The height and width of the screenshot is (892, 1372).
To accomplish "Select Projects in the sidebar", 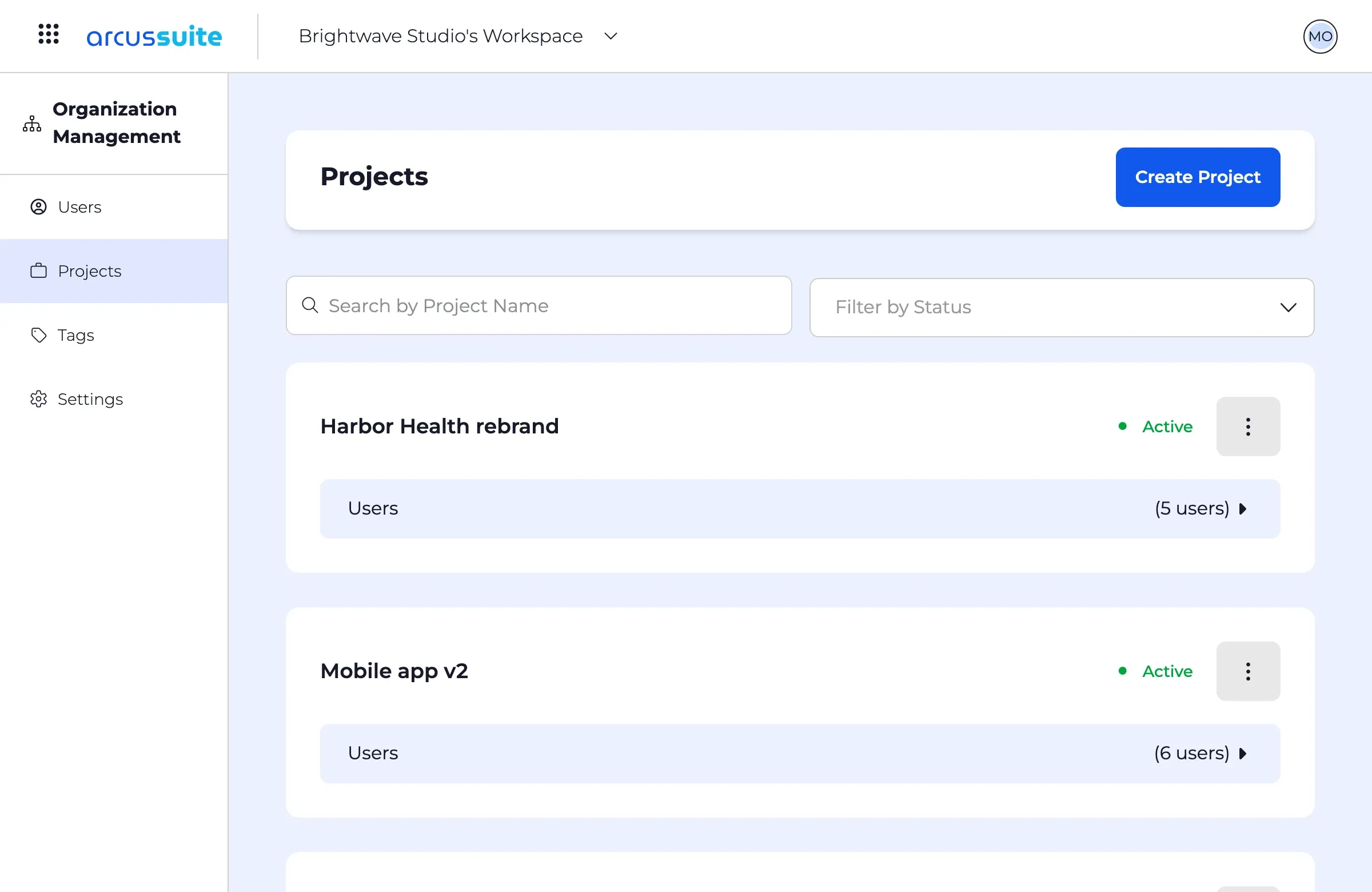I will (114, 271).
